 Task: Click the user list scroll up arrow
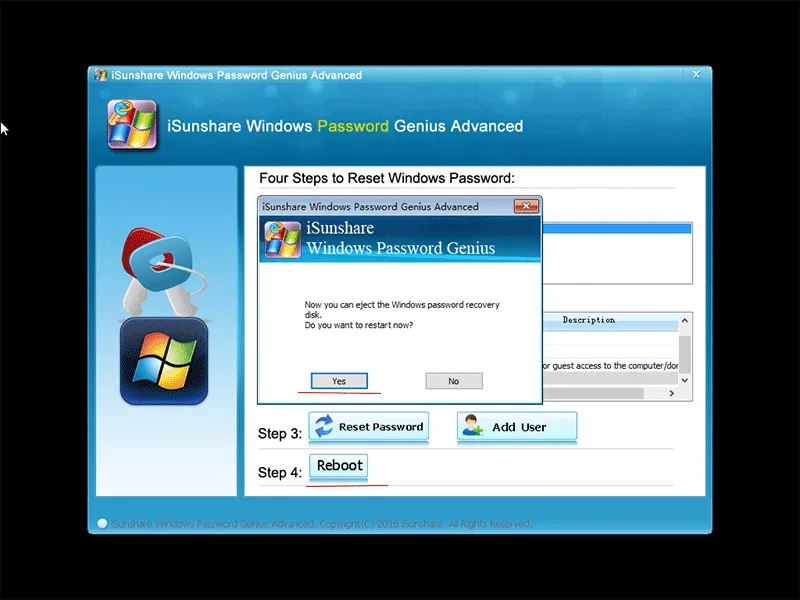[685, 320]
